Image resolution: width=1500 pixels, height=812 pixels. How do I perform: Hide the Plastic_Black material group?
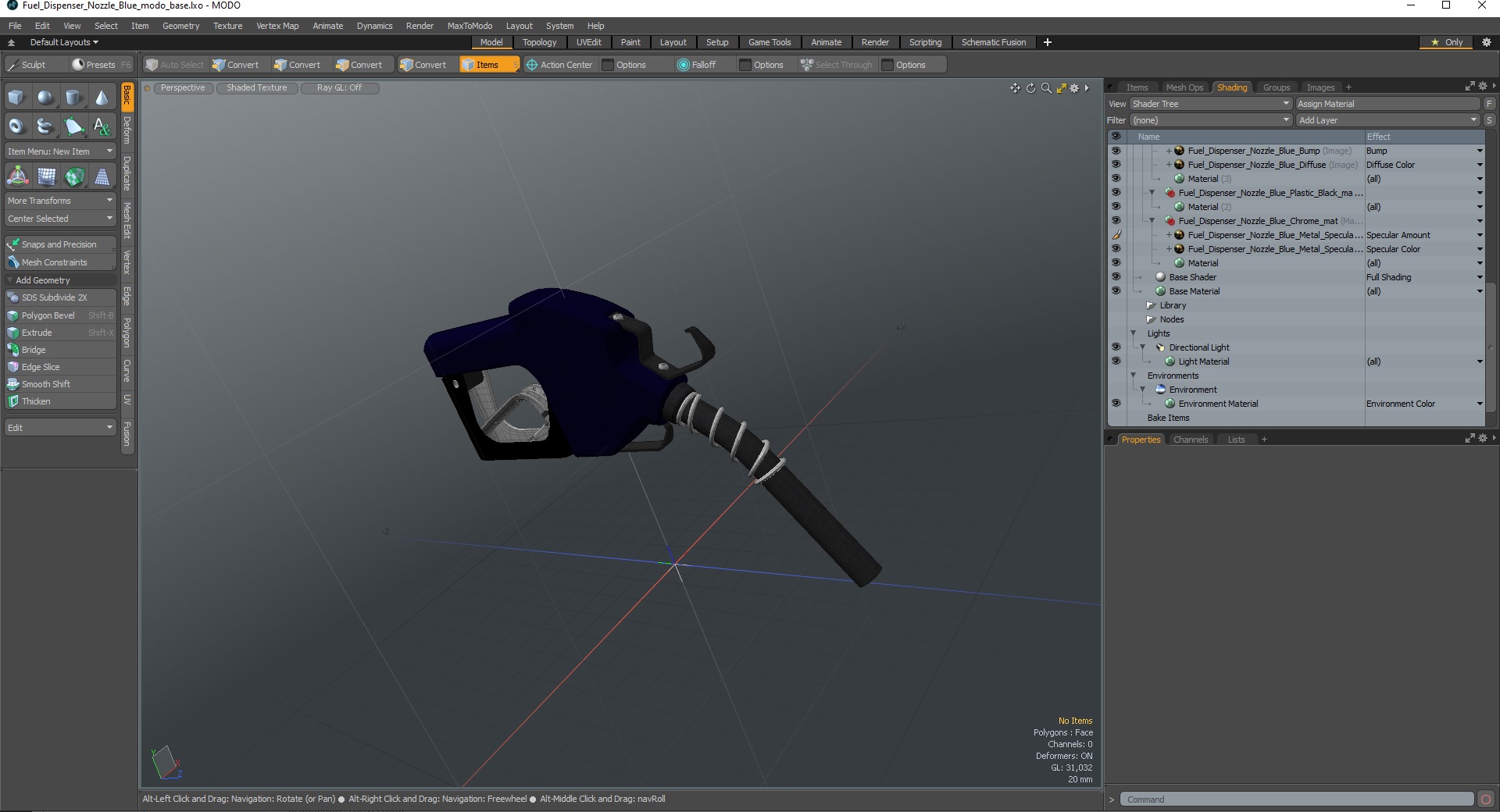coord(1116,193)
